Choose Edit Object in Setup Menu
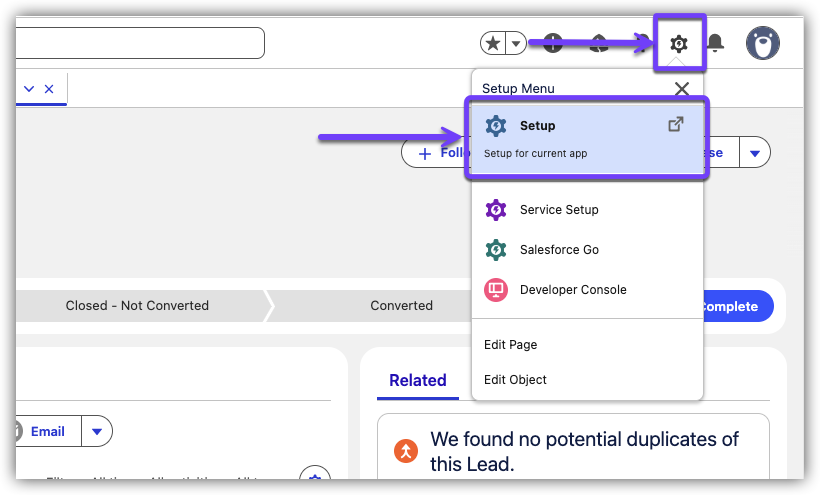This screenshot has width=820, height=495. coord(515,380)
